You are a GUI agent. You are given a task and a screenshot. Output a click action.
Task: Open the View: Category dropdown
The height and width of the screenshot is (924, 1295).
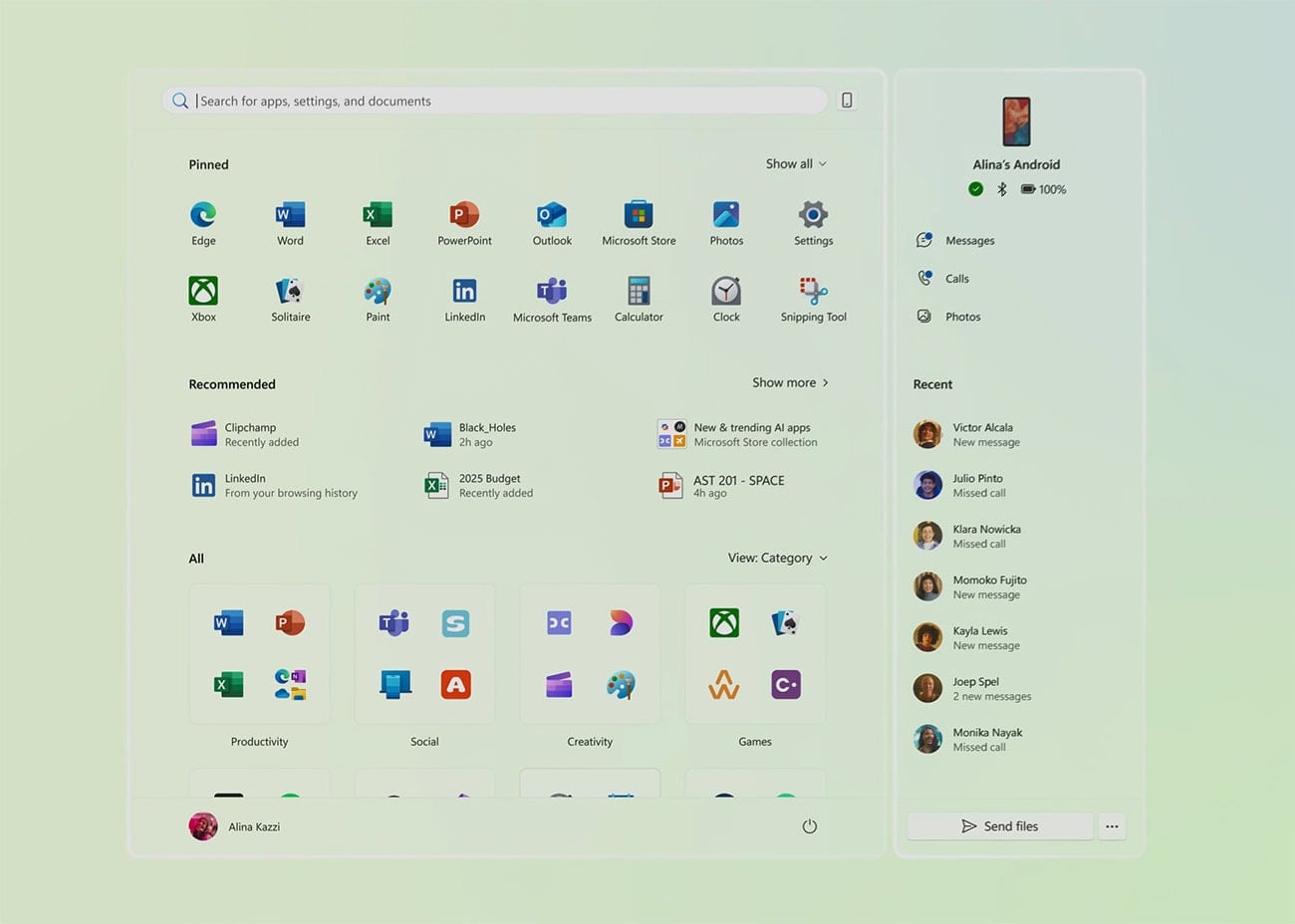point(778,558)
